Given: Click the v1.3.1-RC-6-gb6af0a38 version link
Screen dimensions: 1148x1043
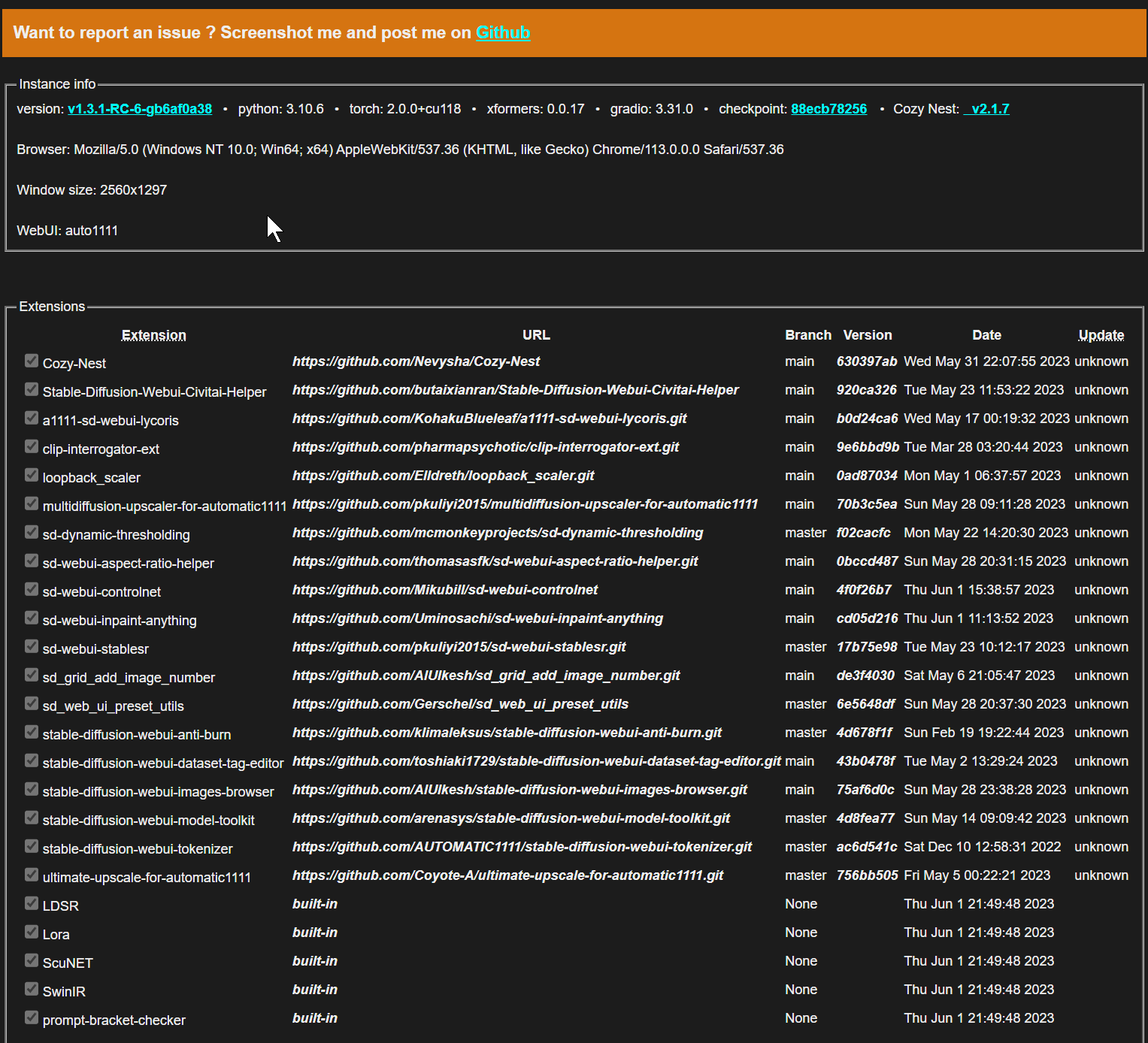Looking at the screenshot, I should [140, 108].
